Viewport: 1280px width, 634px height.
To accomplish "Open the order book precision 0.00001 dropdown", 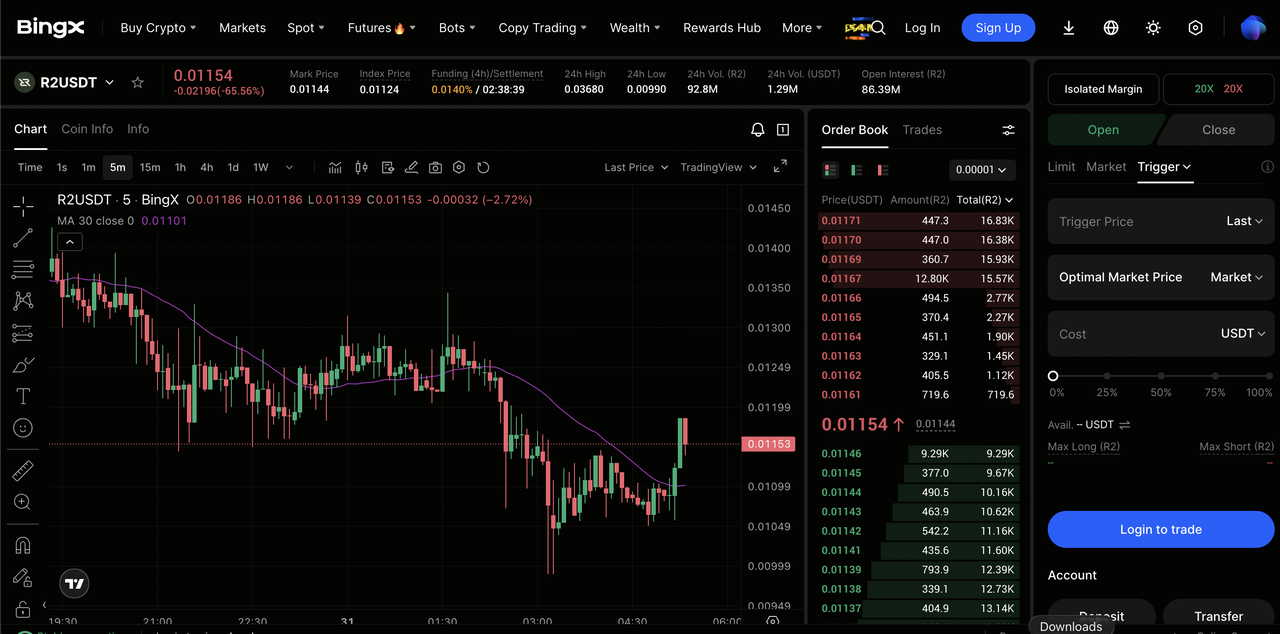I will [x=982, y=170].
